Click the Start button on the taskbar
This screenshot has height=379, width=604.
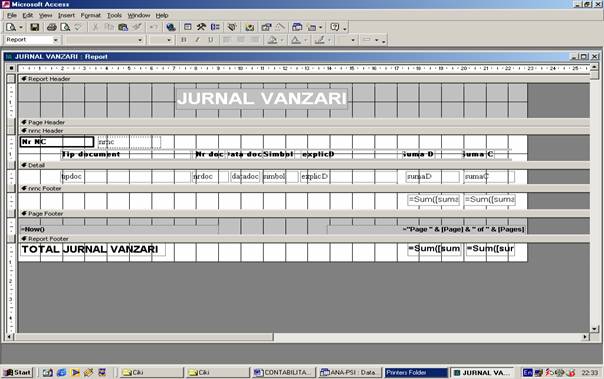[x=18, y=372]
